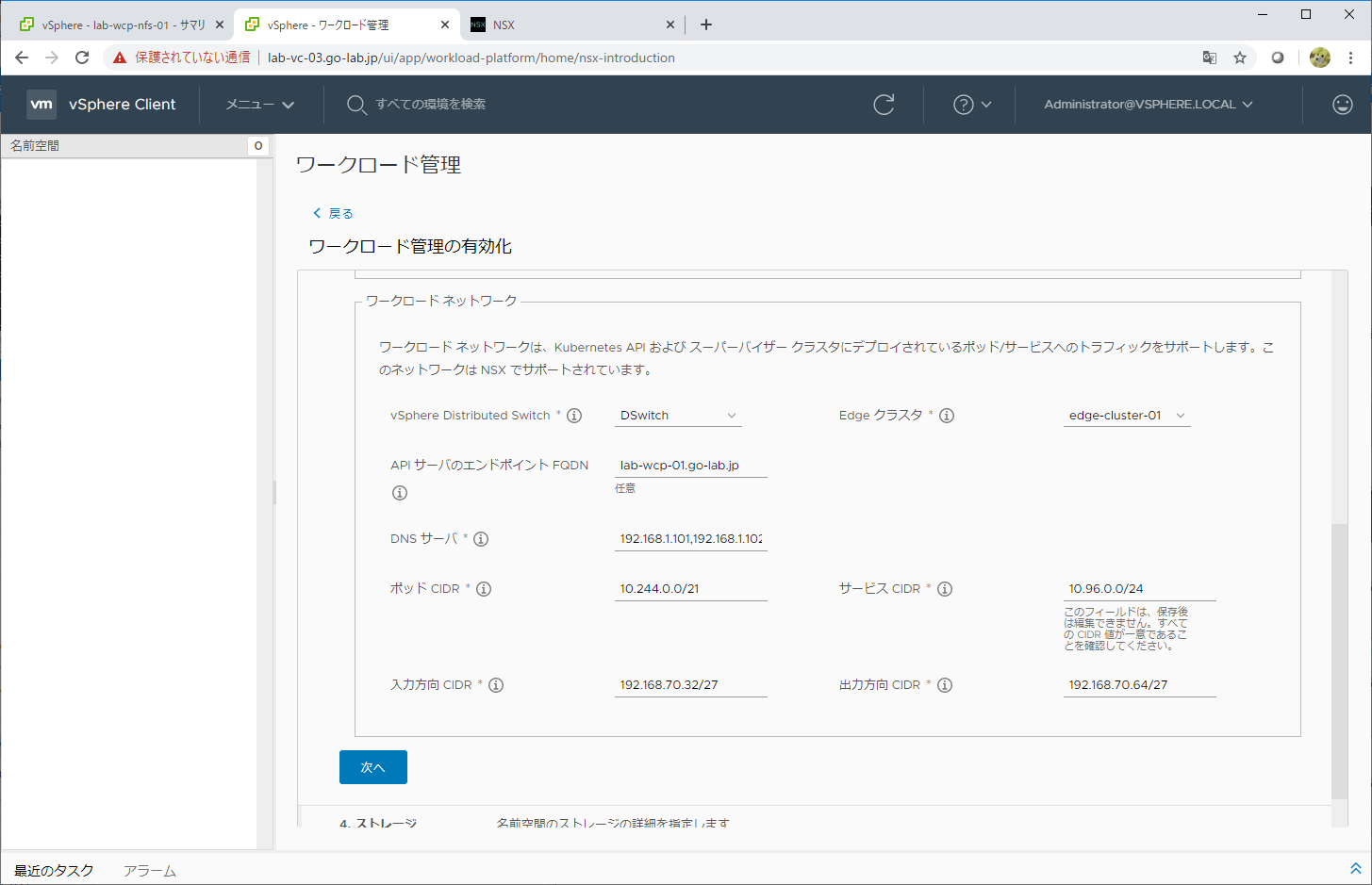Open the vSphere Distributed Switch DSwitch dropdown

point(678,416)
